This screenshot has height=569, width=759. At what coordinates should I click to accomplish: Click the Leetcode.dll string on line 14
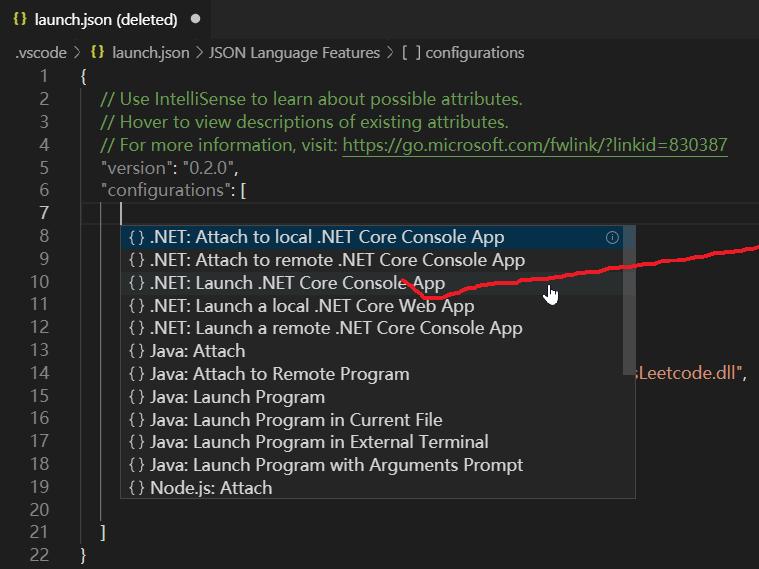(691, 373)
